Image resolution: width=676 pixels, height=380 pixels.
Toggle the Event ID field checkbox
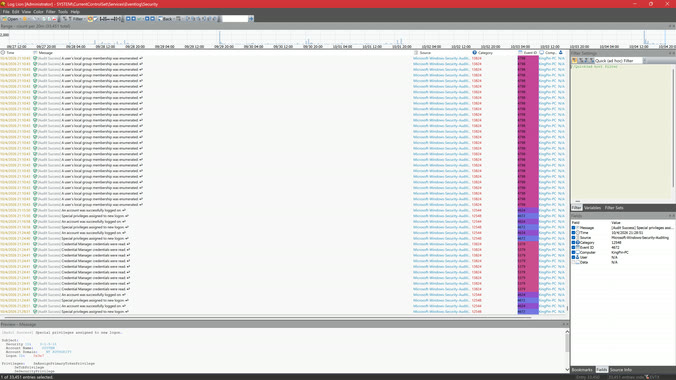pyautogui.click(x=573, y=248)
